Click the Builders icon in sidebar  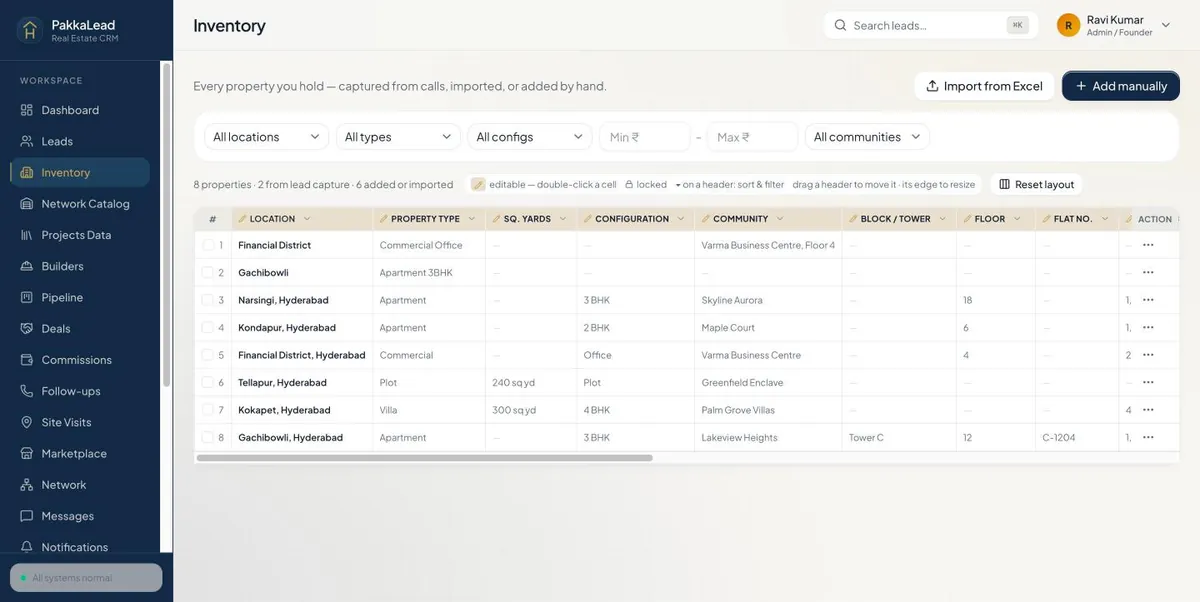pos(27,266)
